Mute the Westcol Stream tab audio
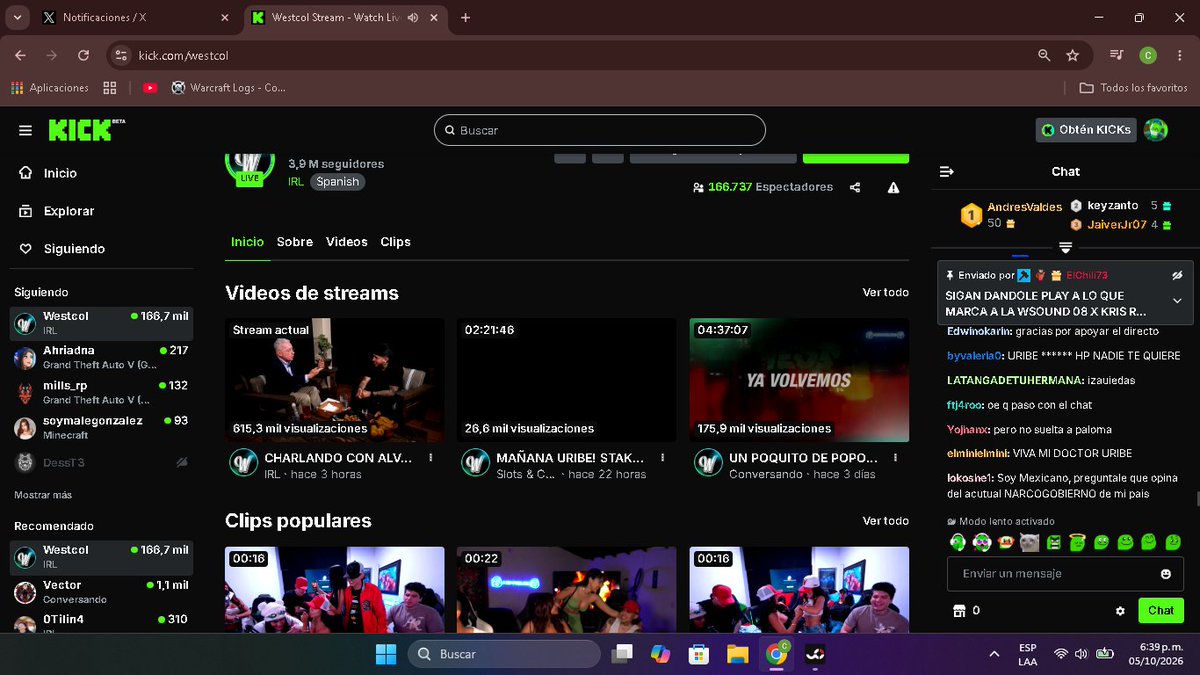The height and width of the screenshot is (675, 1200). [413, 18]
